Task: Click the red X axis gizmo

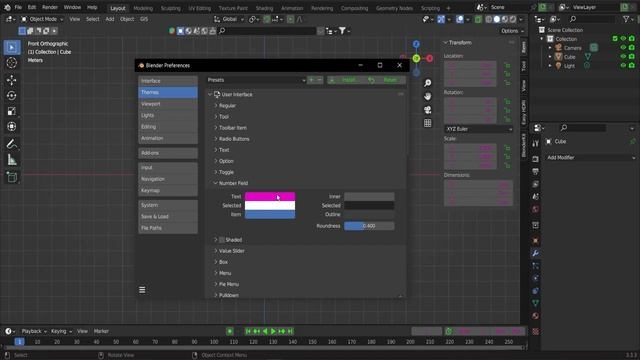Action: point(429,58)
